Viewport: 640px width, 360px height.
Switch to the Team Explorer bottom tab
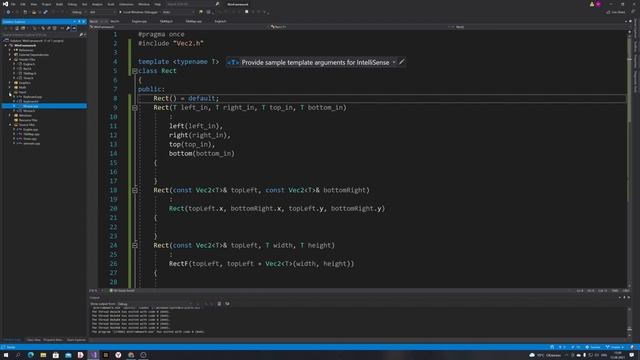pyautogui.click(x=76, y=340)
